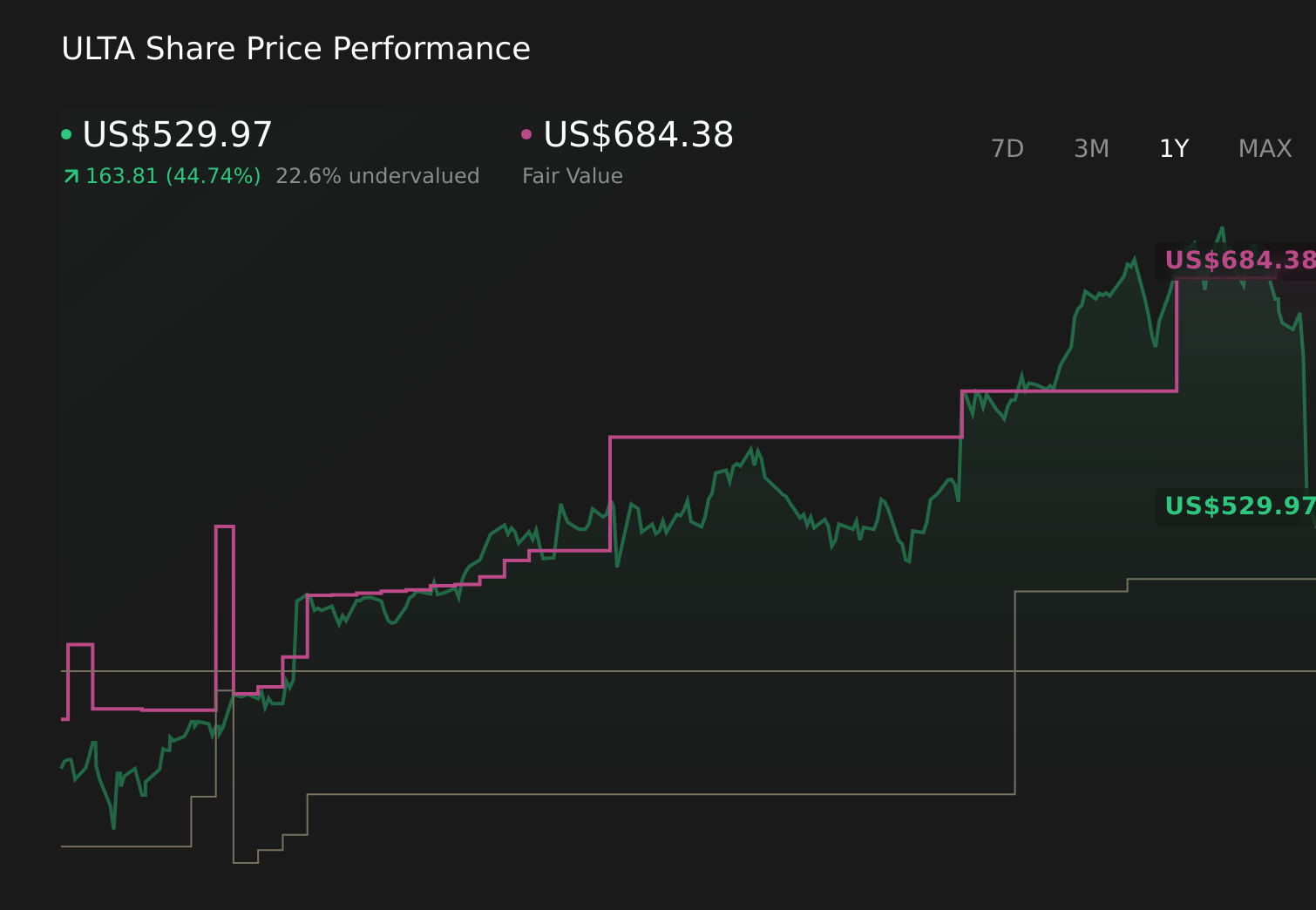Screen dimensions: 1316x910
Task: Click the ULTA Share Price Performance title
Action: click(x=295, y=49)
